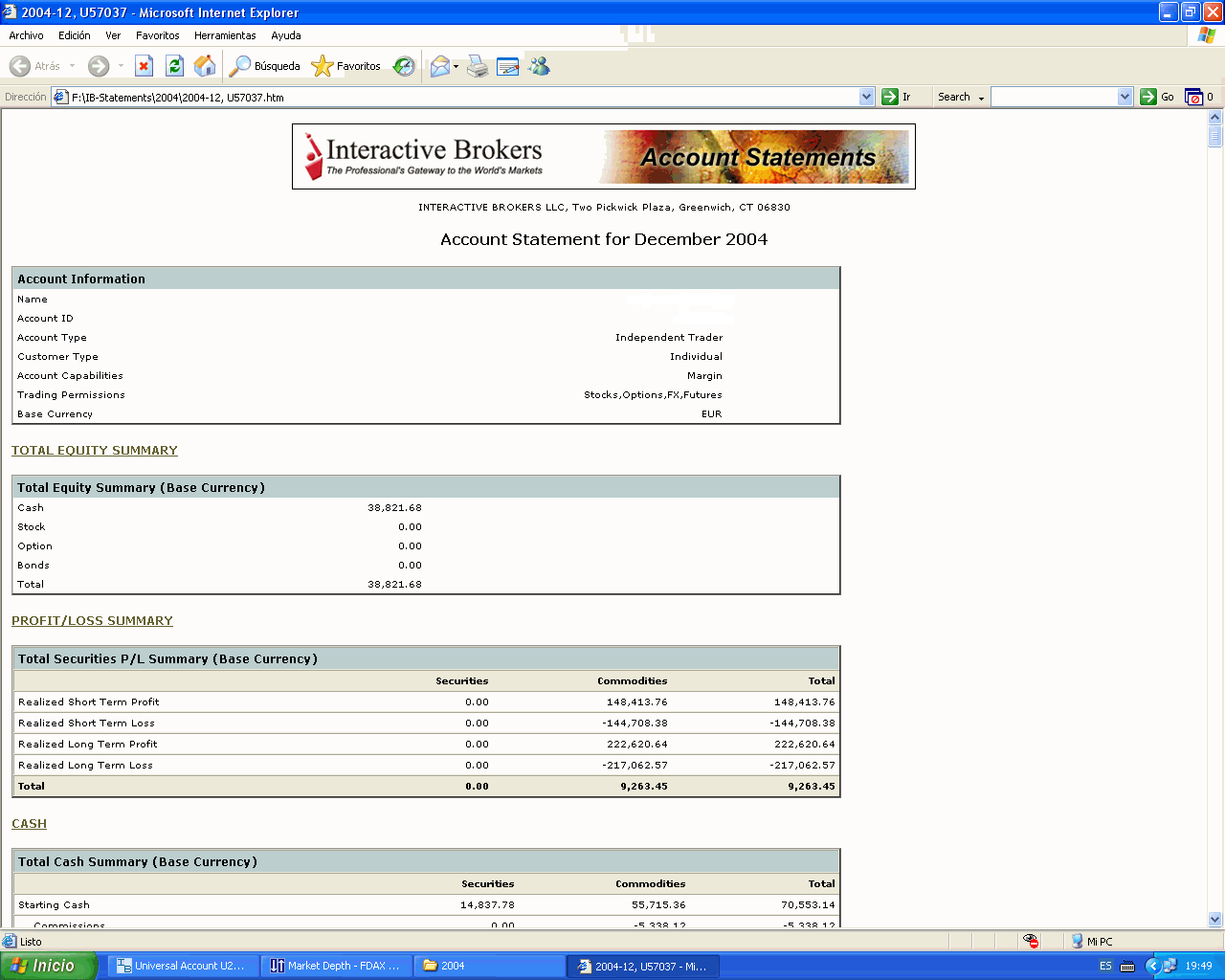
Task: Open the Favoritos star panel
Action: (x=346, y=66)
